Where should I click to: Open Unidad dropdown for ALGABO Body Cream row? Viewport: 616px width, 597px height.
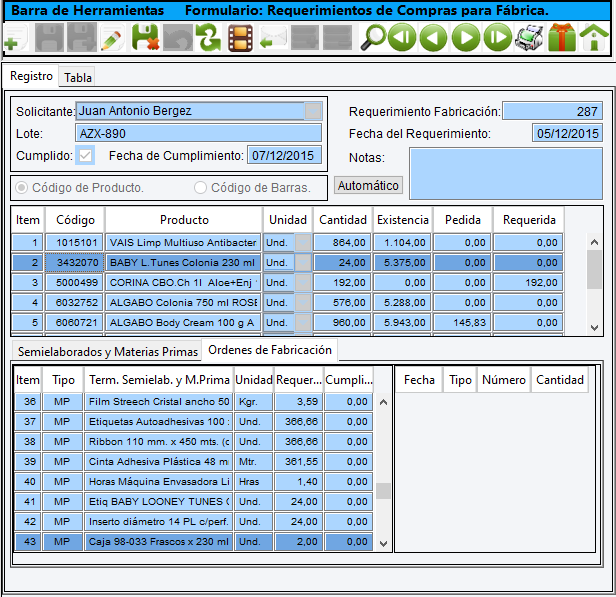[303, 323]
